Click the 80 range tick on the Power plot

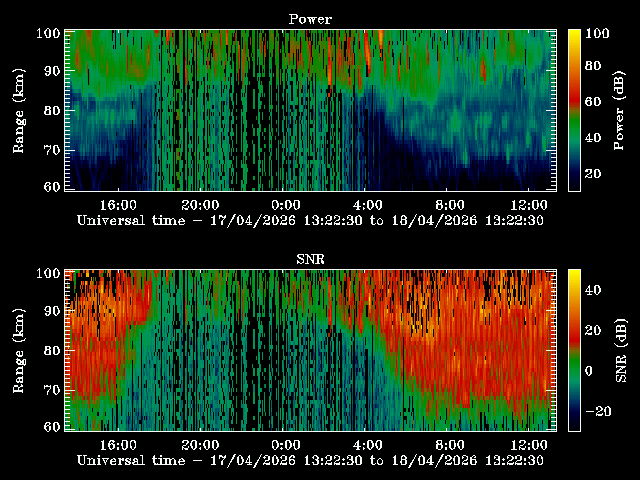(x=52, y=111)
